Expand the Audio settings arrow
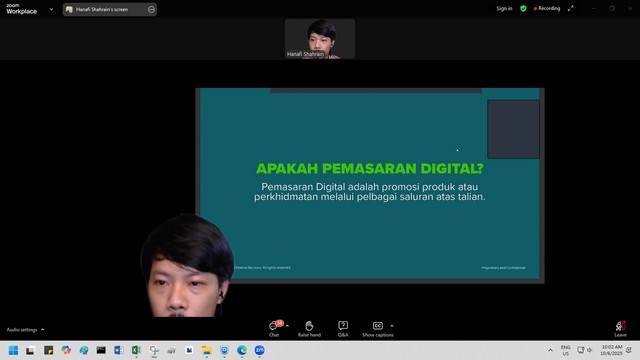Viewport: 640px width, 360px height. pos(42,329)
